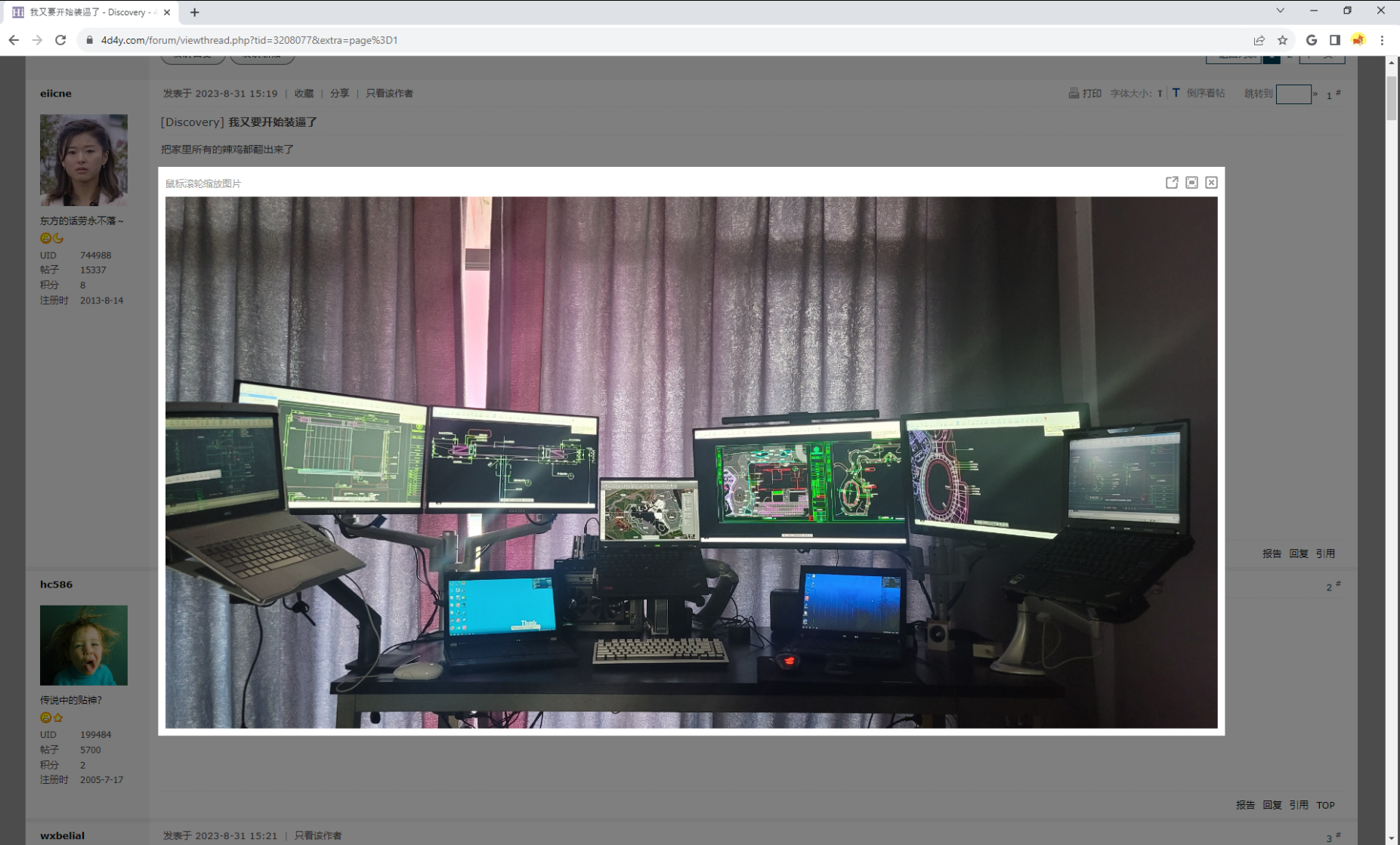Click 收藏 to favorite the thread

(304, 94)
